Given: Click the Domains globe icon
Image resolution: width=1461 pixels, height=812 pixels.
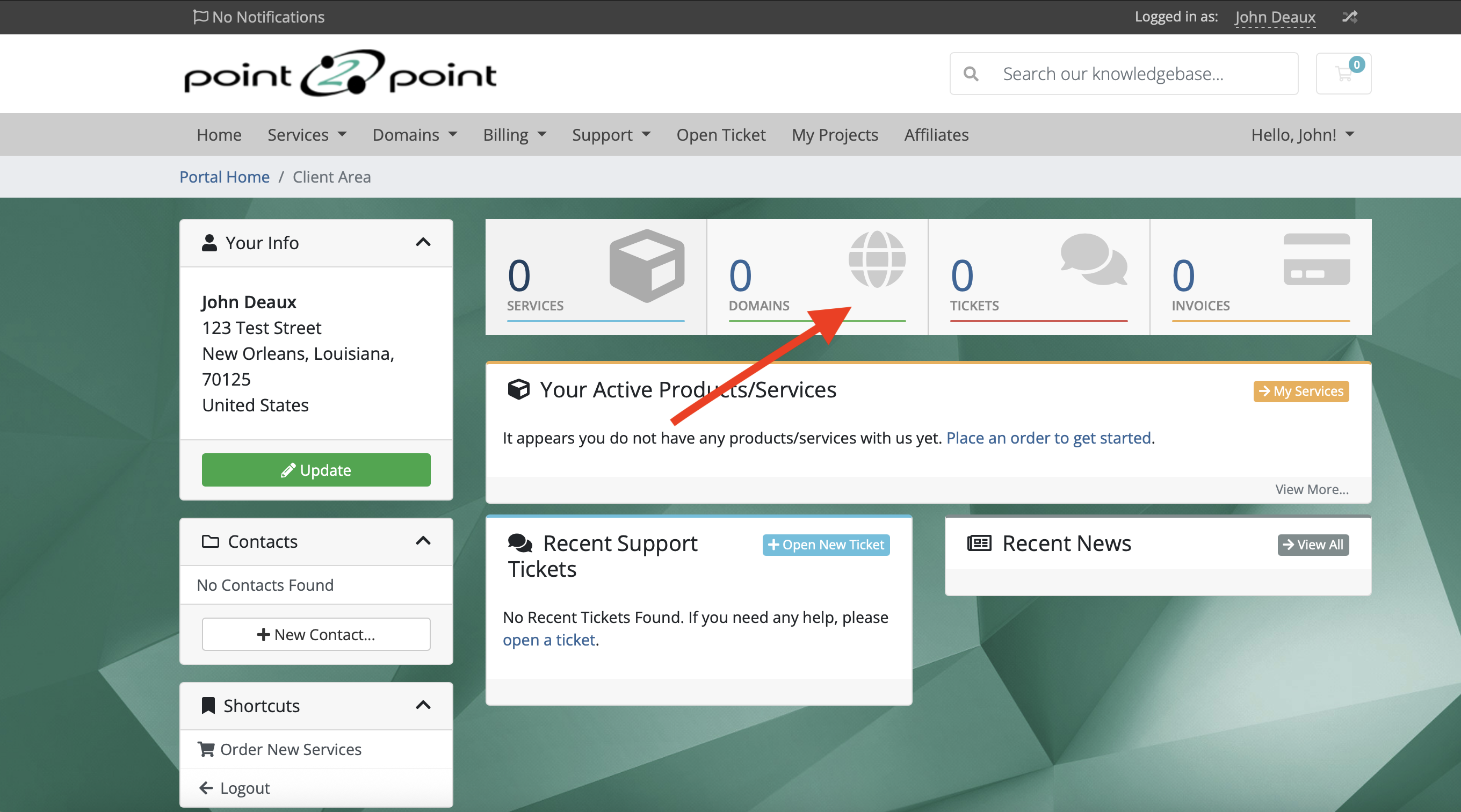Looking at the screenshot, I should click(x=876, y=260).
